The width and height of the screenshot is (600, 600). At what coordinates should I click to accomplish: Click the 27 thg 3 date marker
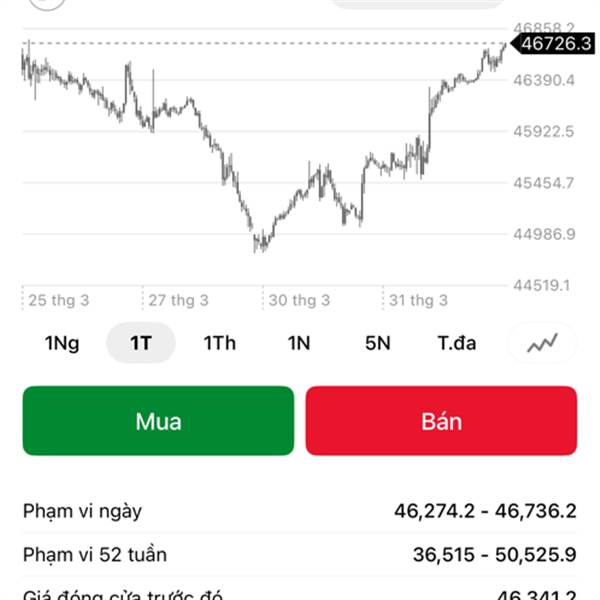tap(178, 300)
